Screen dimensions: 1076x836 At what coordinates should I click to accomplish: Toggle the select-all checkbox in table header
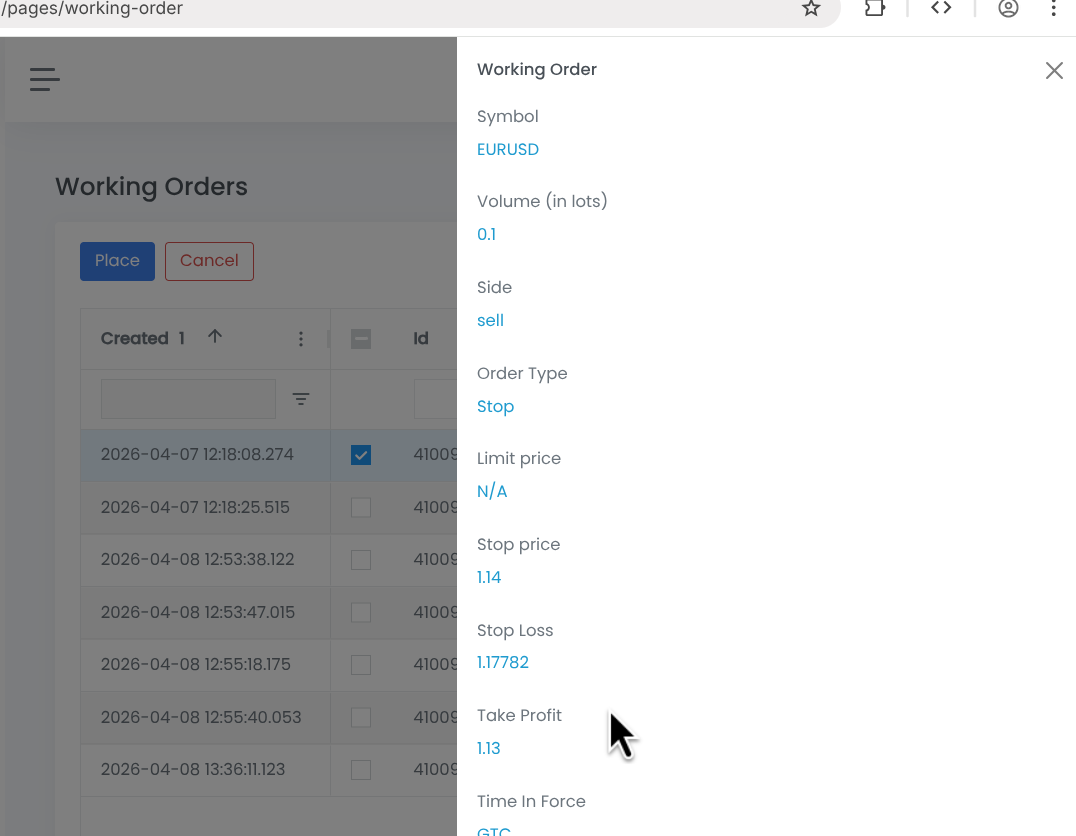(x=361, y=339)
